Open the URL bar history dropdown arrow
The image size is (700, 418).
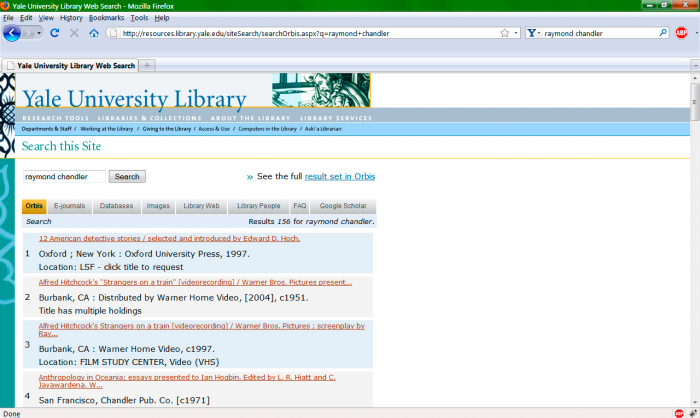(x=516, y=33)
